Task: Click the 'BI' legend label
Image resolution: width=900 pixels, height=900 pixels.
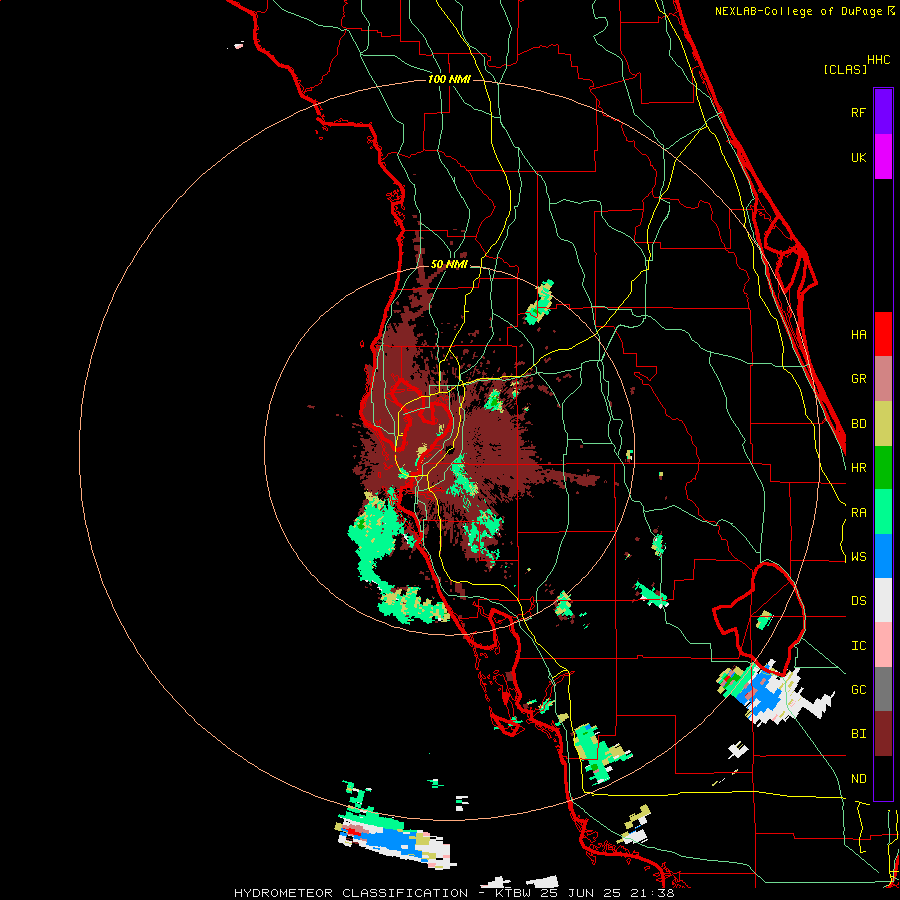Action: click(x=858, y=734)
